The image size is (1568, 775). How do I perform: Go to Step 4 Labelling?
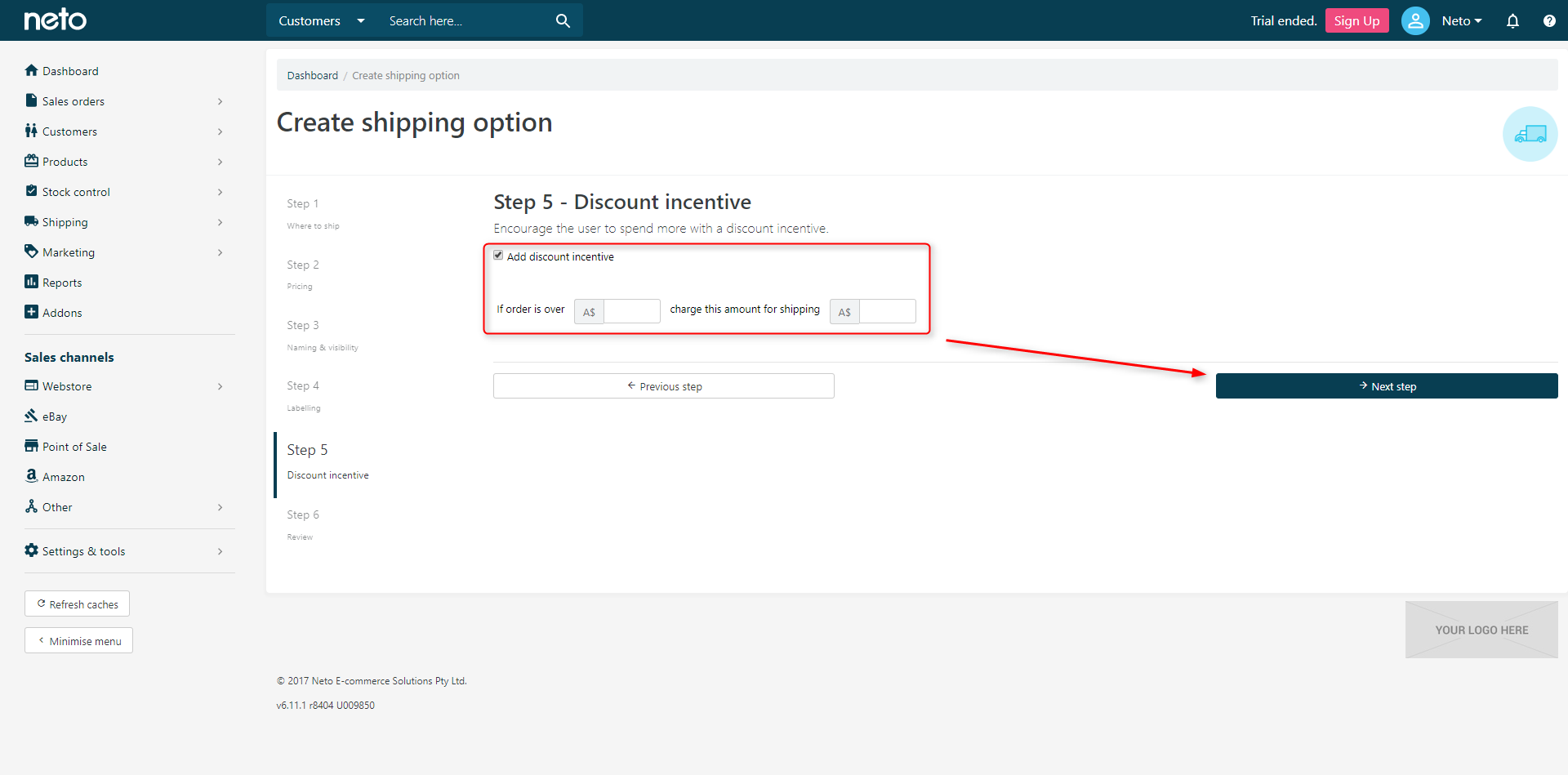[304, 395]
